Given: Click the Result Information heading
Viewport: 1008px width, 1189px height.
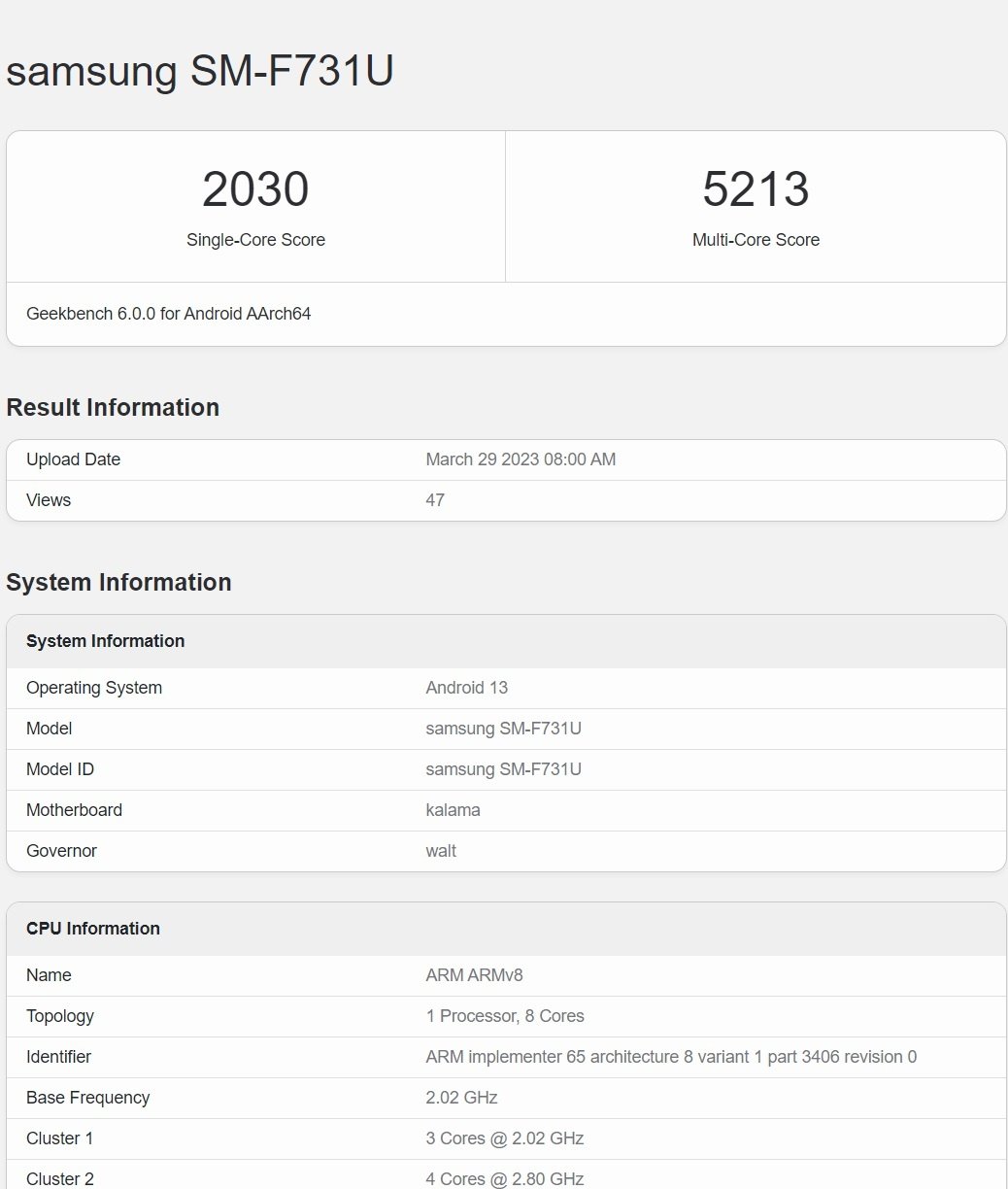Looking at the screenshot, I should pos(113,407).
